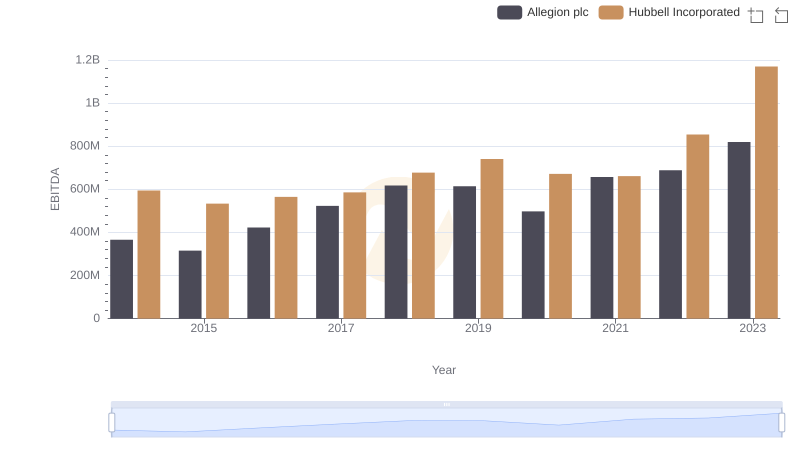Click the Hubbell 2022 bar
800x461 pixels.
point(697,226)
